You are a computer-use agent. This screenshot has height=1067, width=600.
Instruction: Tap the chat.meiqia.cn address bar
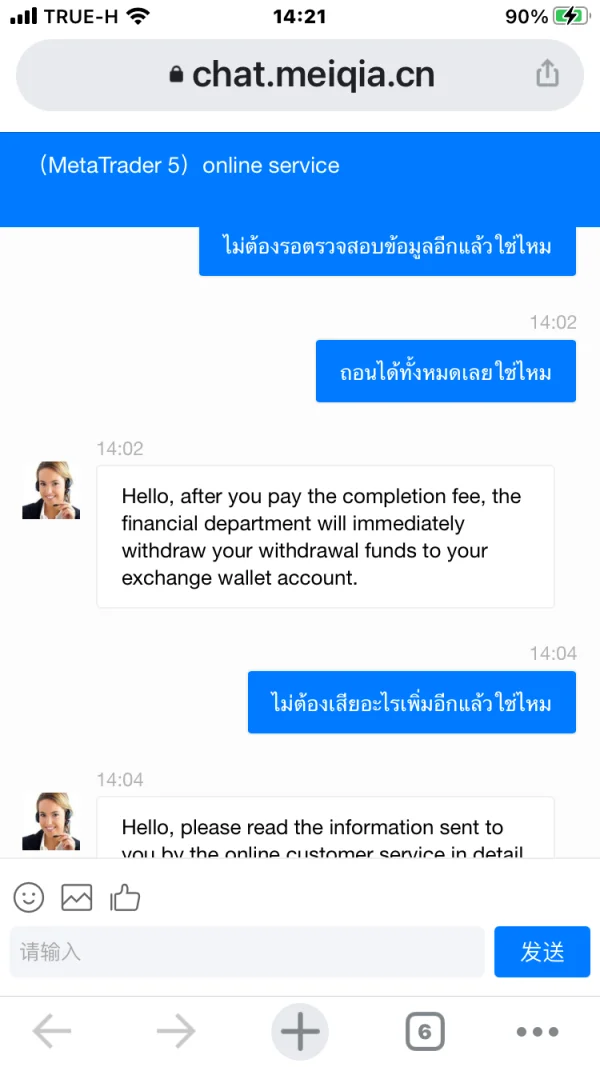tap(300, 74)
